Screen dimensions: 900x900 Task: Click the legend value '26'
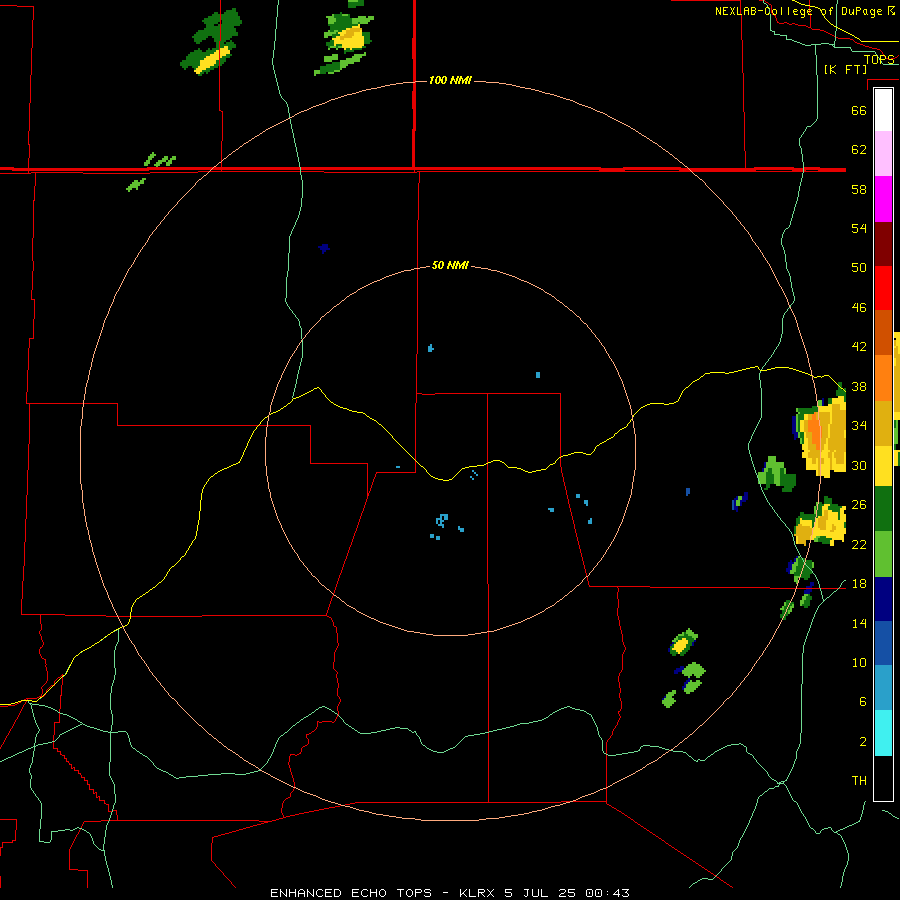point(859,505)
